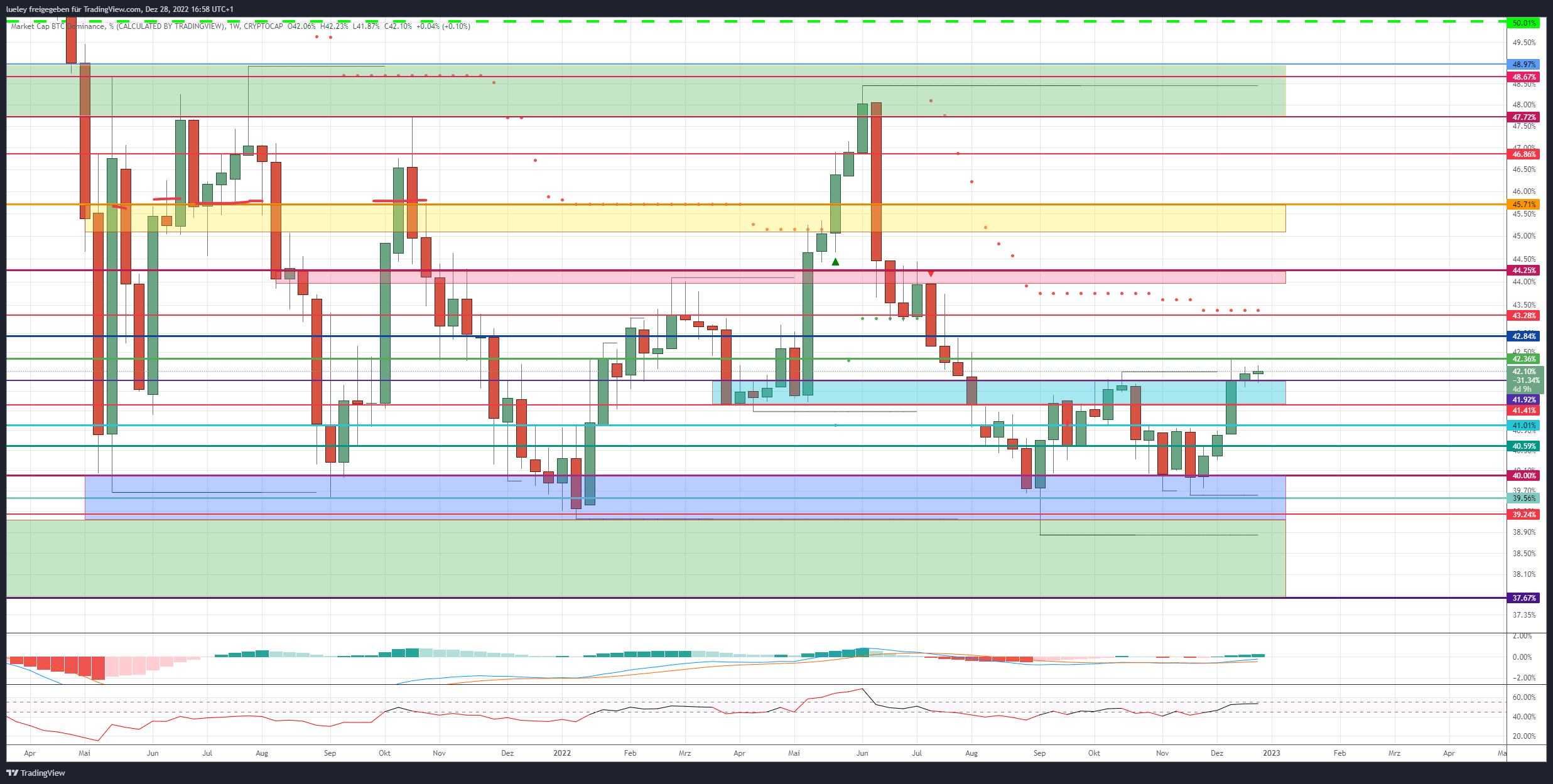Click the red down-triangle signal marker
This screenshot has width=1553, height=784.
point(931,274)
